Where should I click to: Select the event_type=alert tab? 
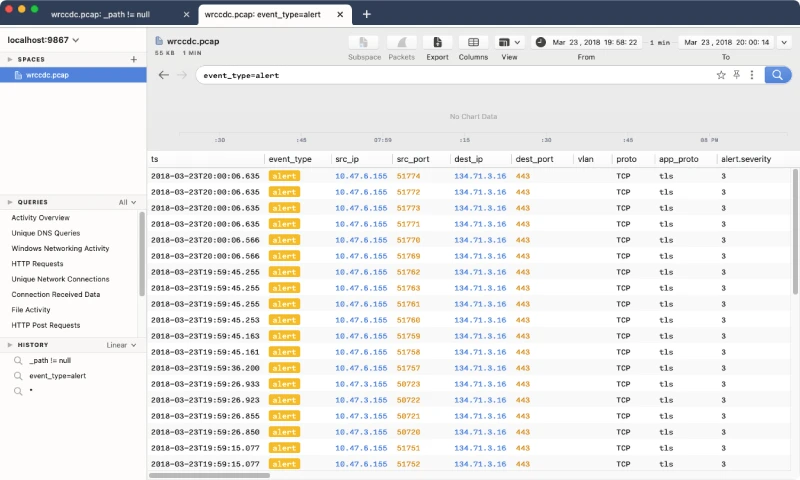(x=263, y=14)
